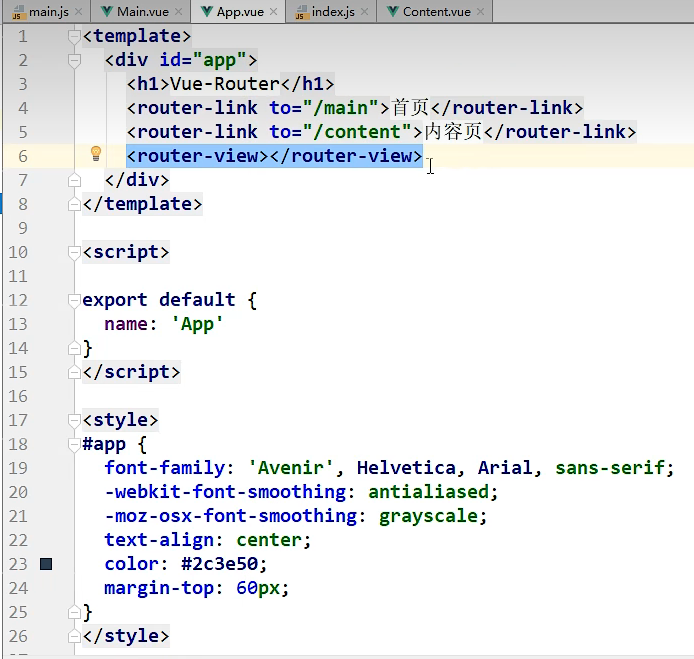The height and width of the screenshot is (659, 694).
Task: Click line number 13 in the gutter
Action: pyautogui.click(x=18, y=324)
